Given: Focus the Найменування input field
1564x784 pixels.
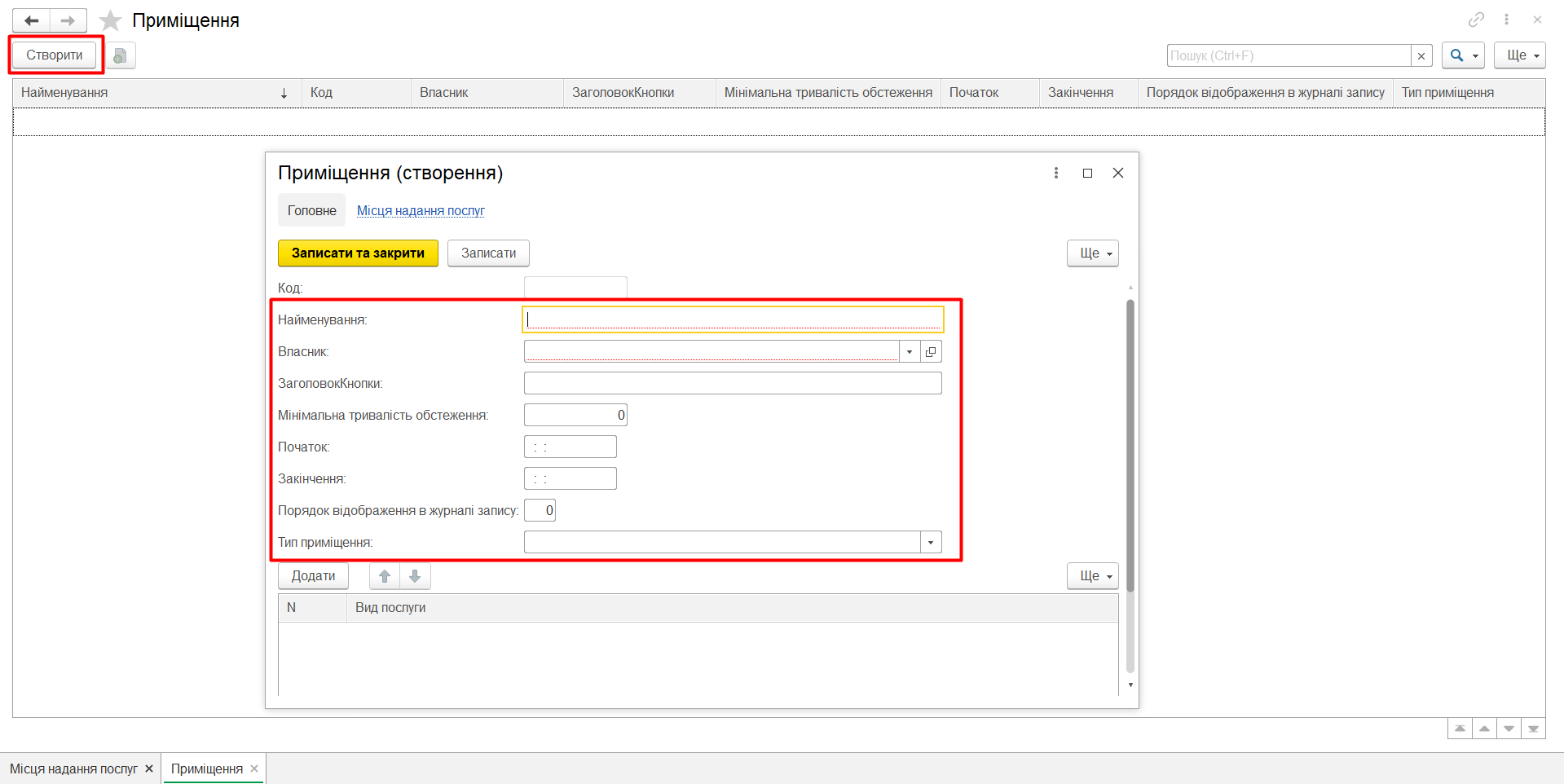Looking at the screenshot, I should pyautogui.click(x=732, y=319).
